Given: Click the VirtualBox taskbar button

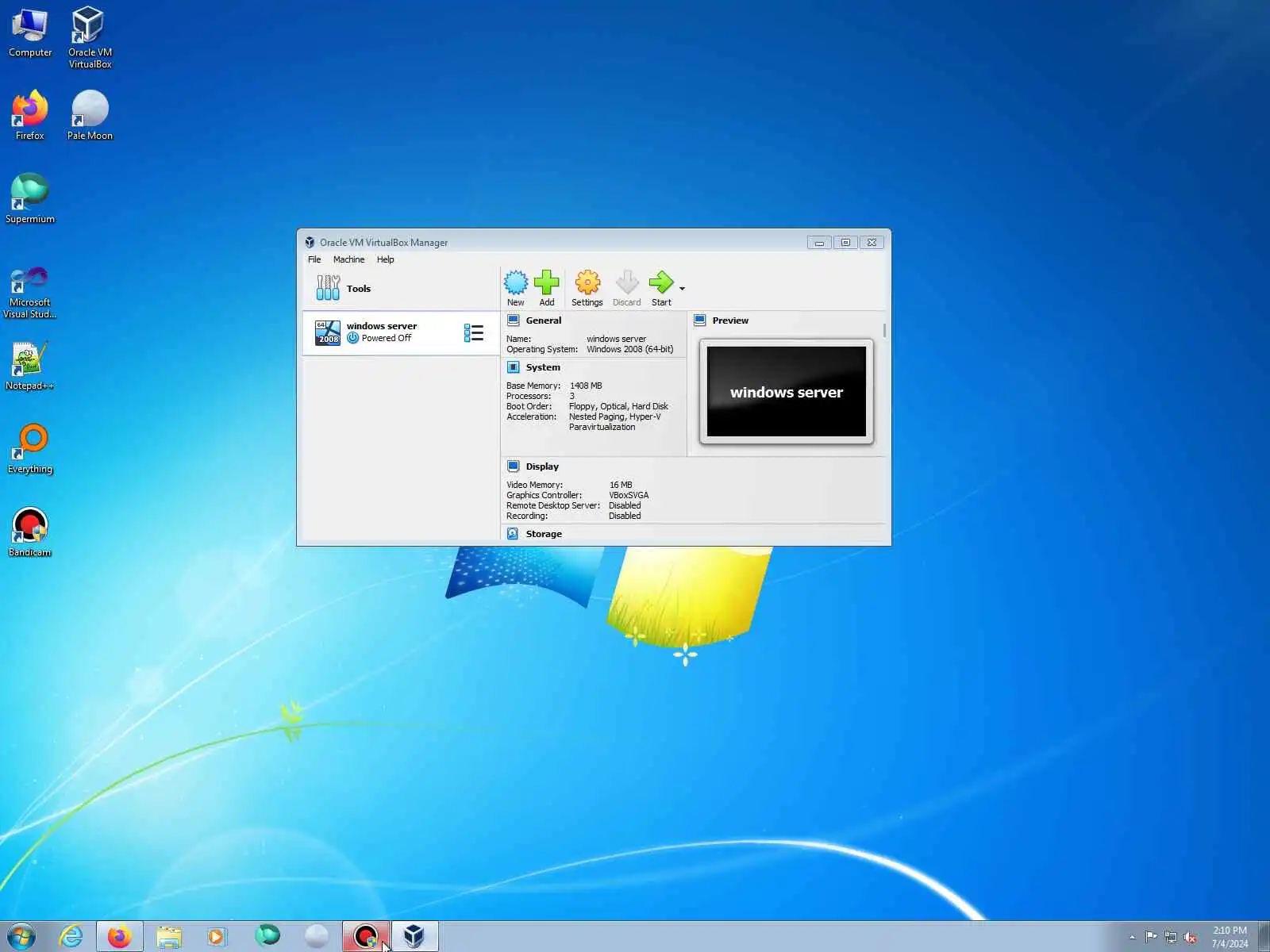Looking at the screenshot, I should 414,936.
